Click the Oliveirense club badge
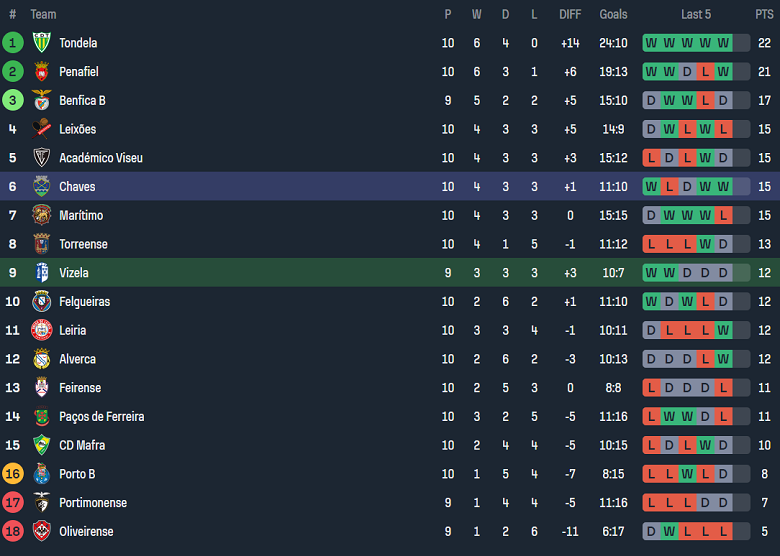The height and width of the screenshot is (556, 780). coord(42,531)
